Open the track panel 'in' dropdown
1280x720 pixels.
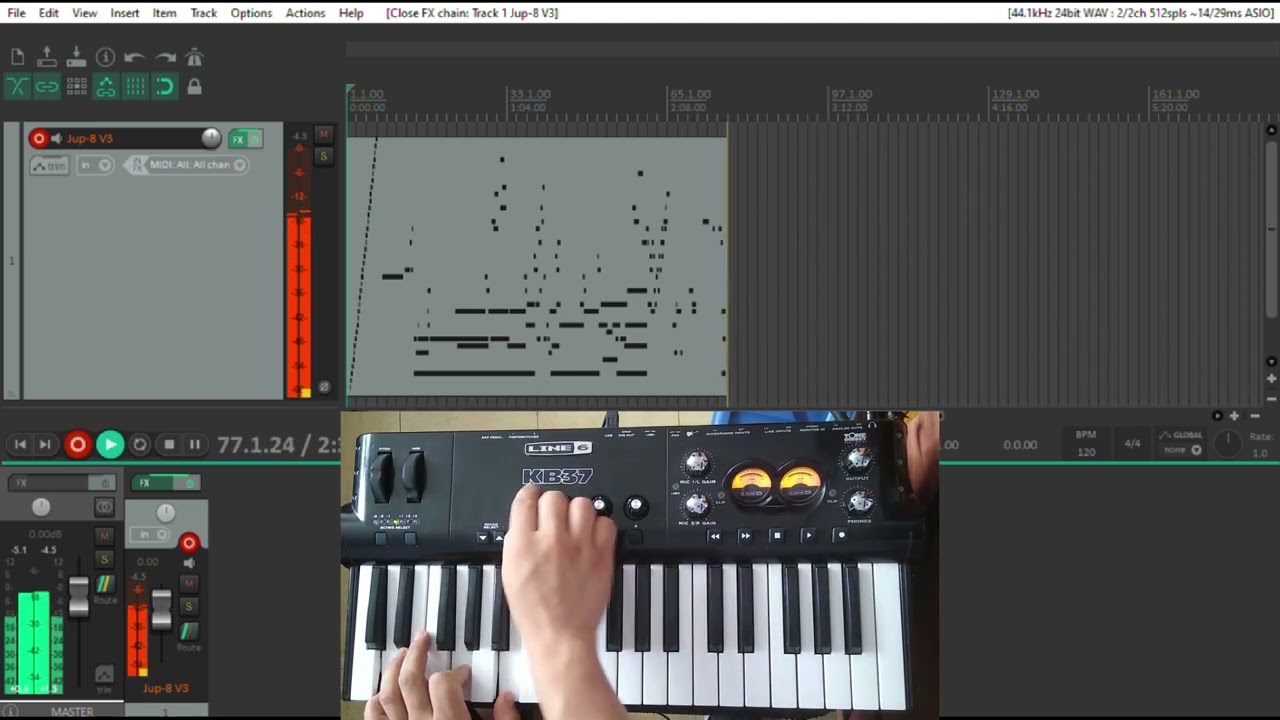[x=95, y=165]
